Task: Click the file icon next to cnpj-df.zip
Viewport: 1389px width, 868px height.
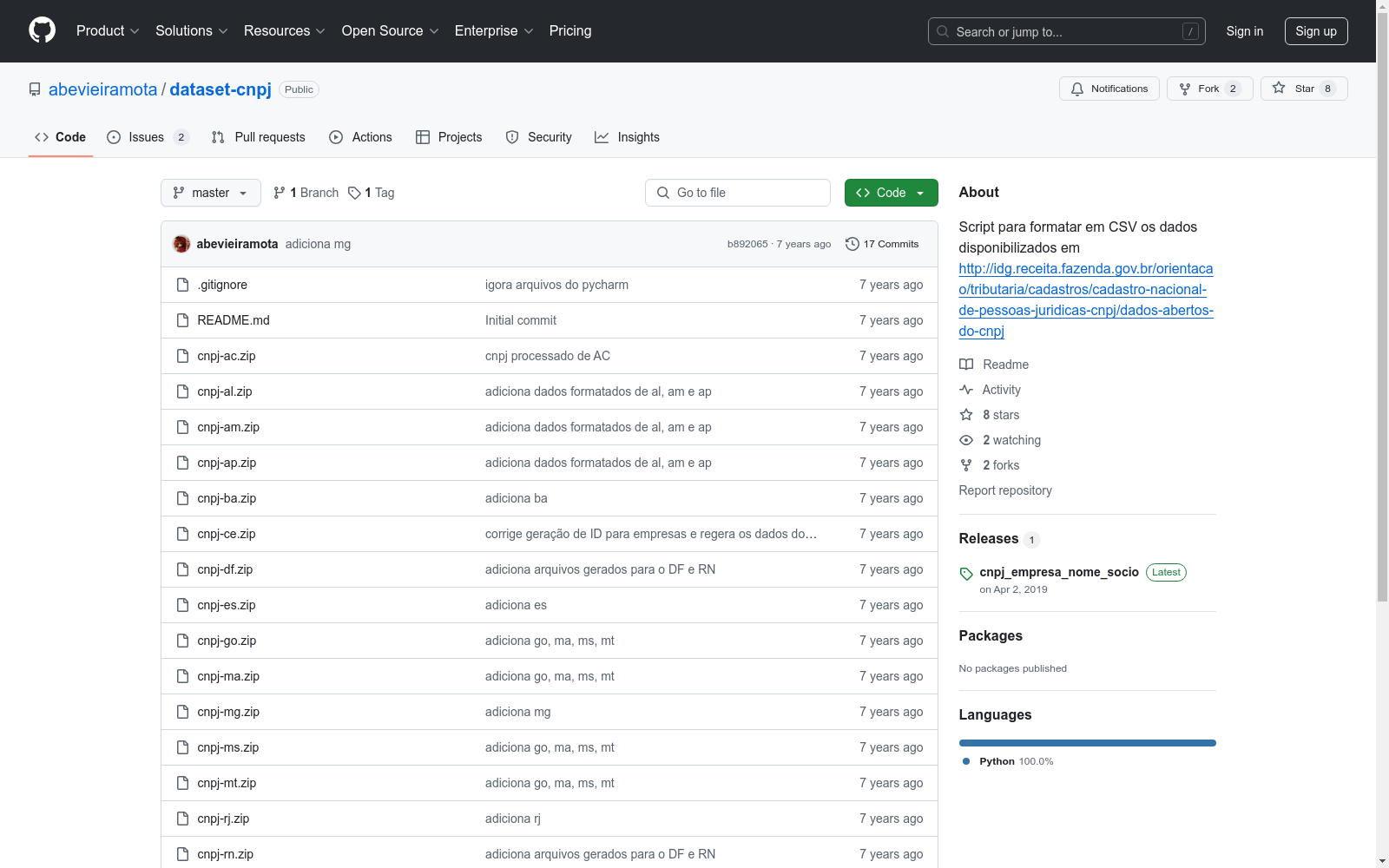Action: point(182,569)
